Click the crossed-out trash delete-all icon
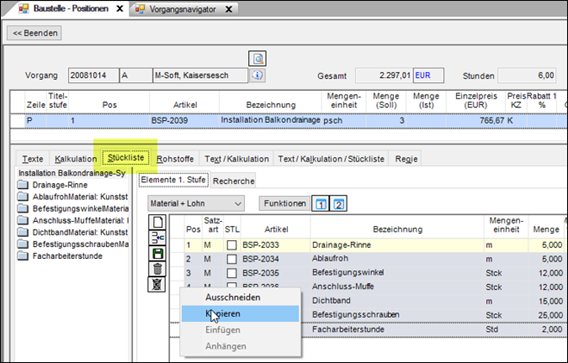 (157, 284)
